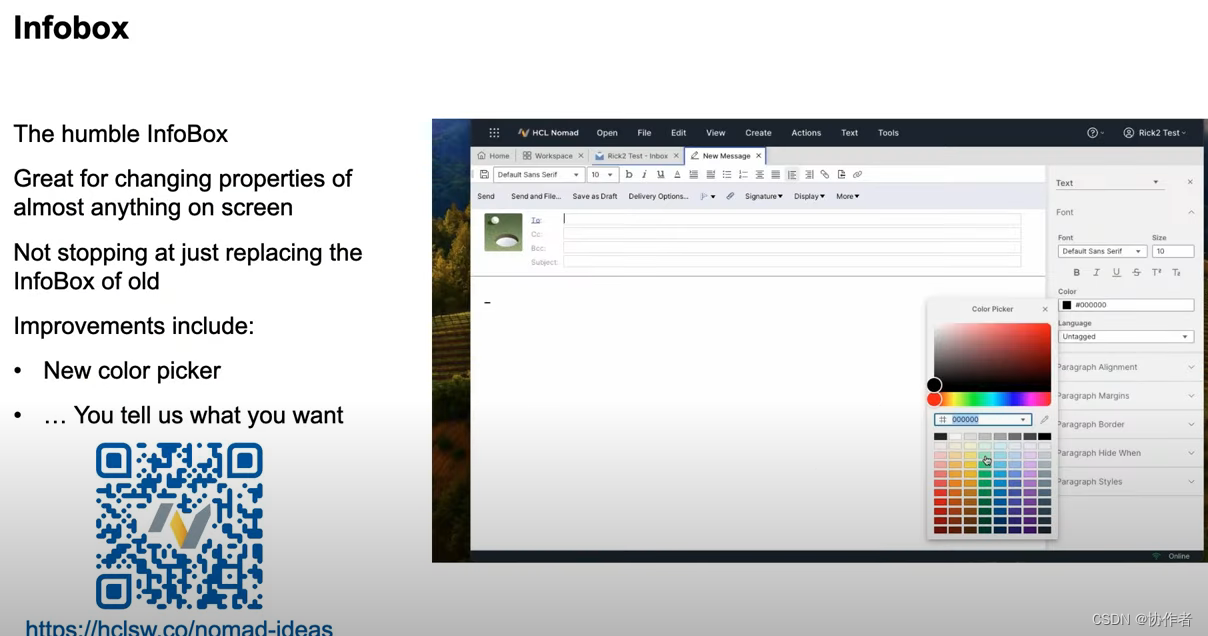Click the Subject input field

click(x=792, y=262)
